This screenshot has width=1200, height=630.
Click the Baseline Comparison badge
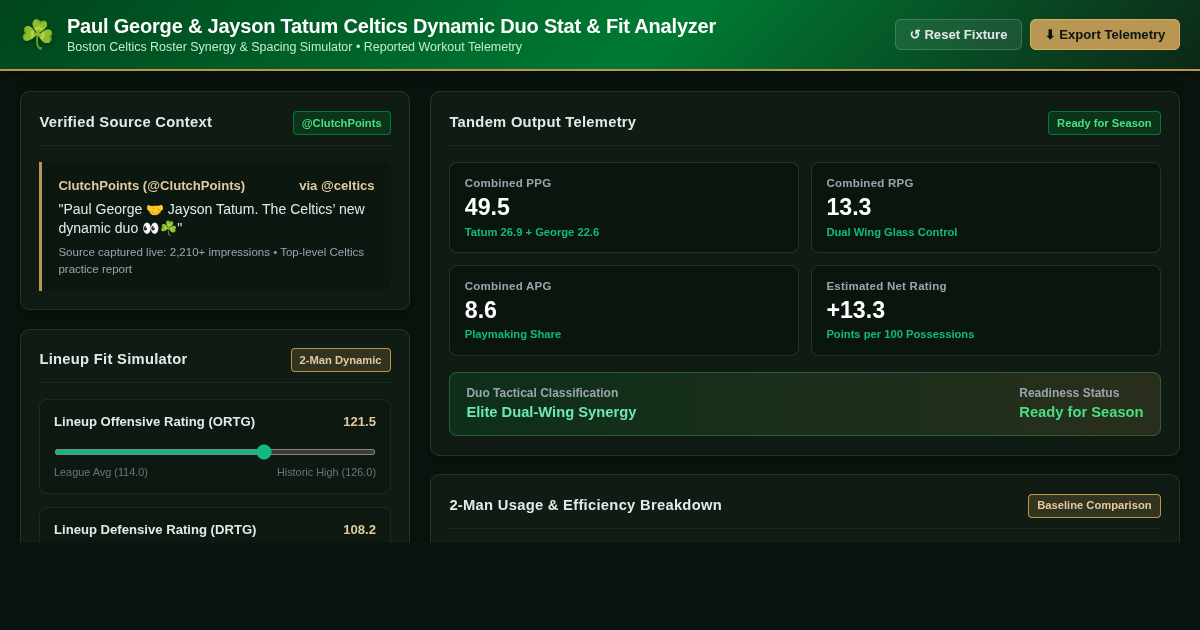(x=1094, y=506)
